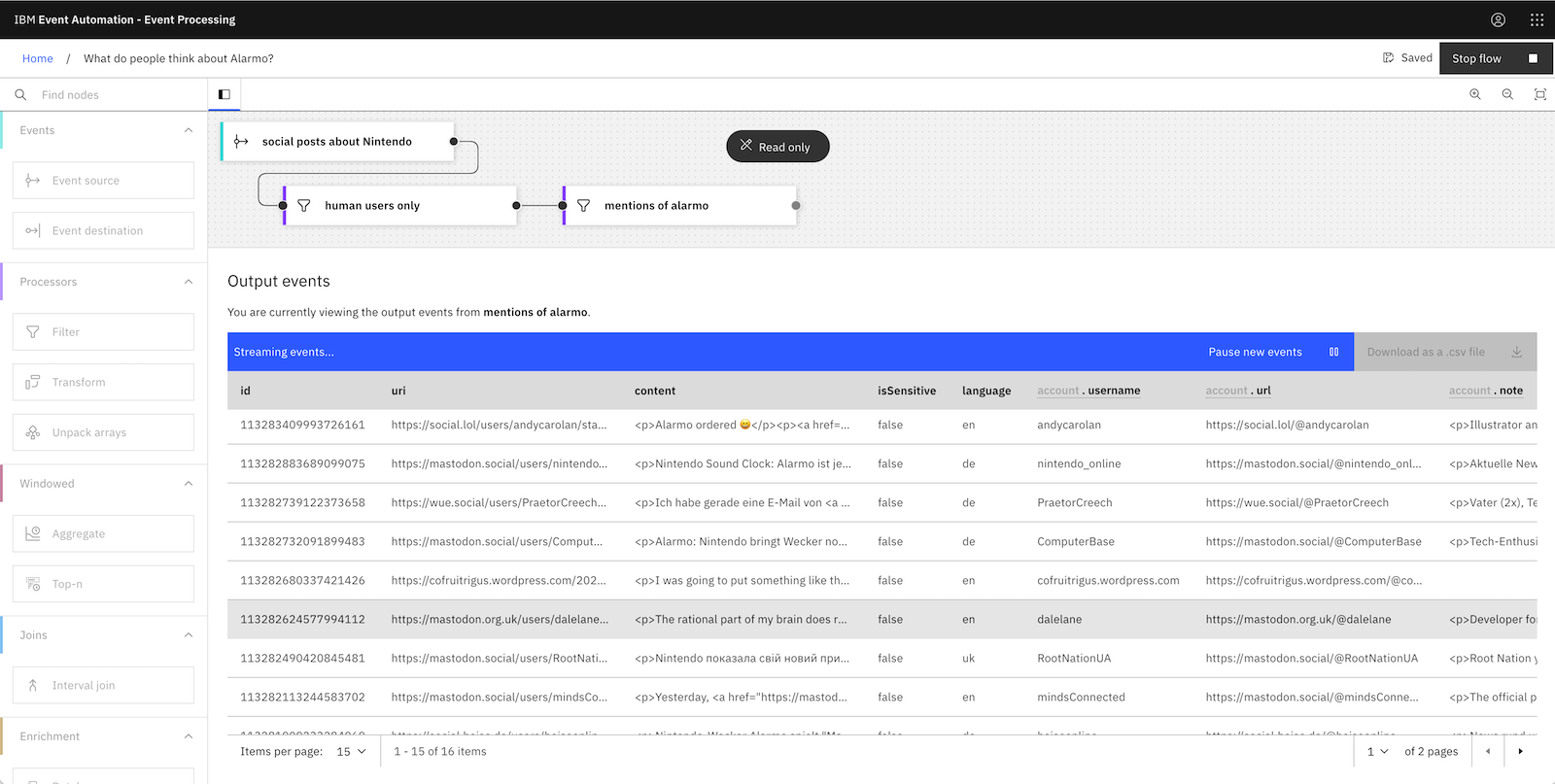Open the user profile icon
This screenshot has height=784, width=1555.
pyautogui.click(x=1498, y=19)
